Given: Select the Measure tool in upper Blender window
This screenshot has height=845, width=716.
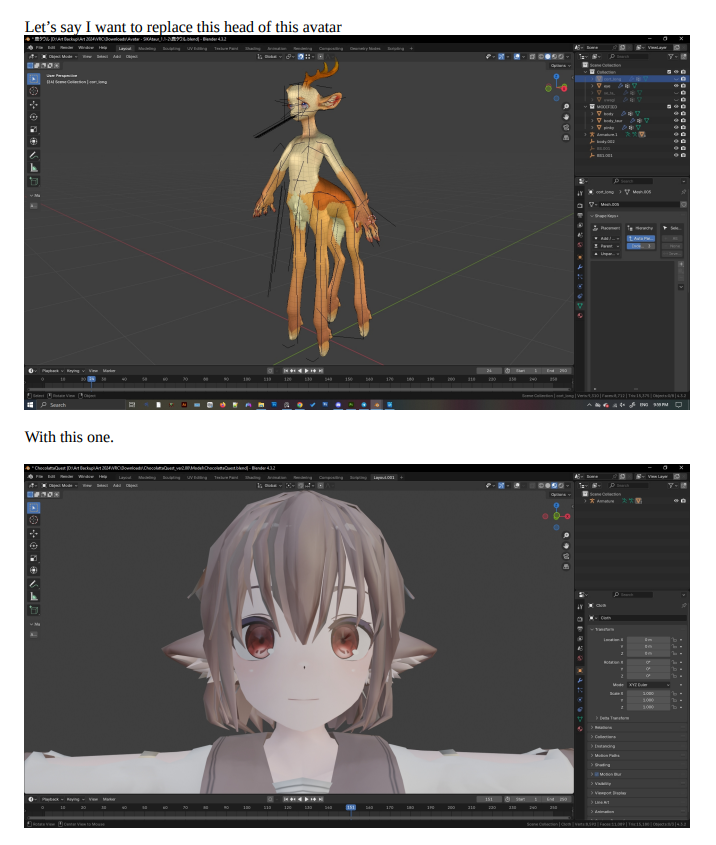Looking at the screenshot, I should click(x=33, y=168).
